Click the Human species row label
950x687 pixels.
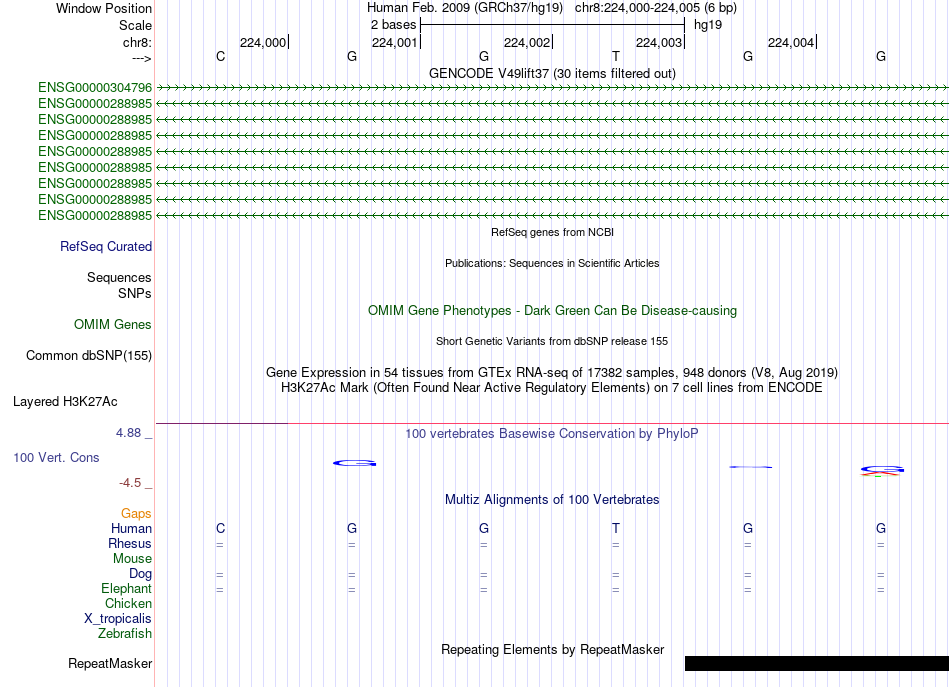click(131, 528)
